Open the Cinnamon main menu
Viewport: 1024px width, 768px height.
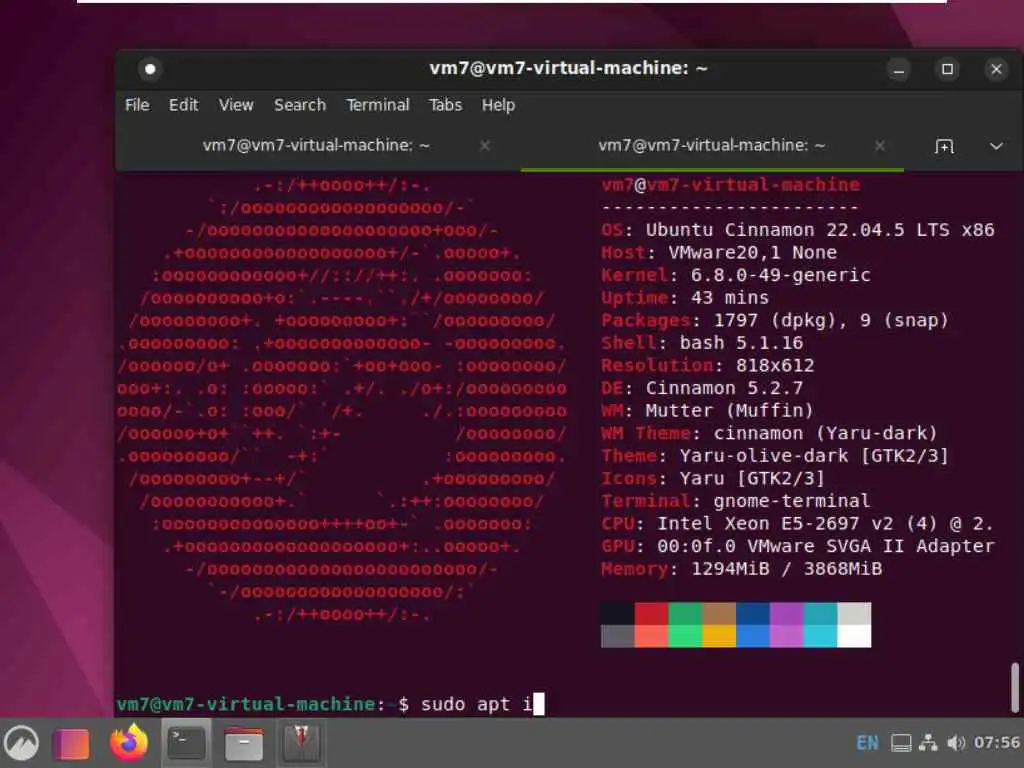click(x=22, y=743)
